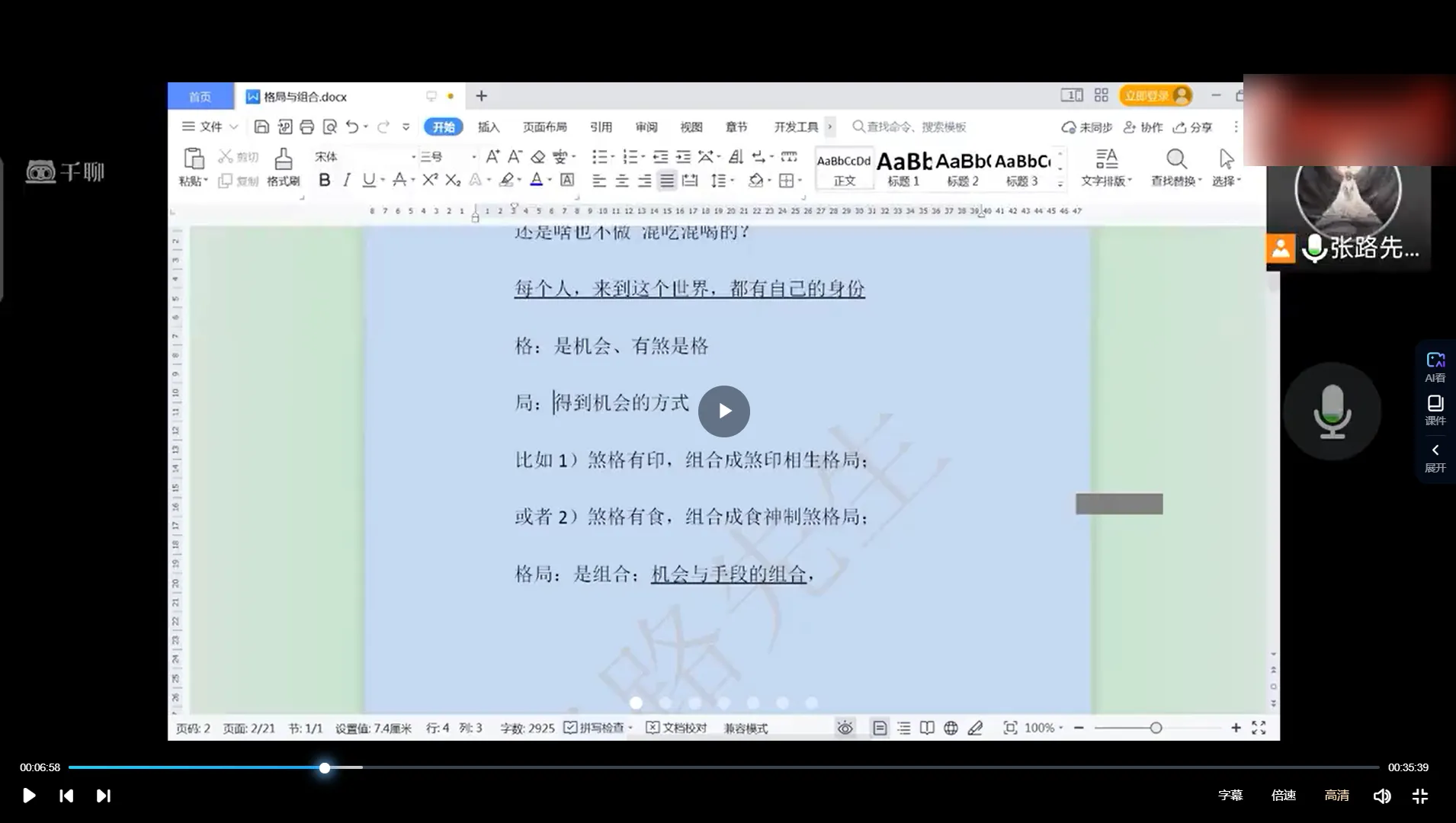Expand the styles gallery arrow

click(1060, 183)
